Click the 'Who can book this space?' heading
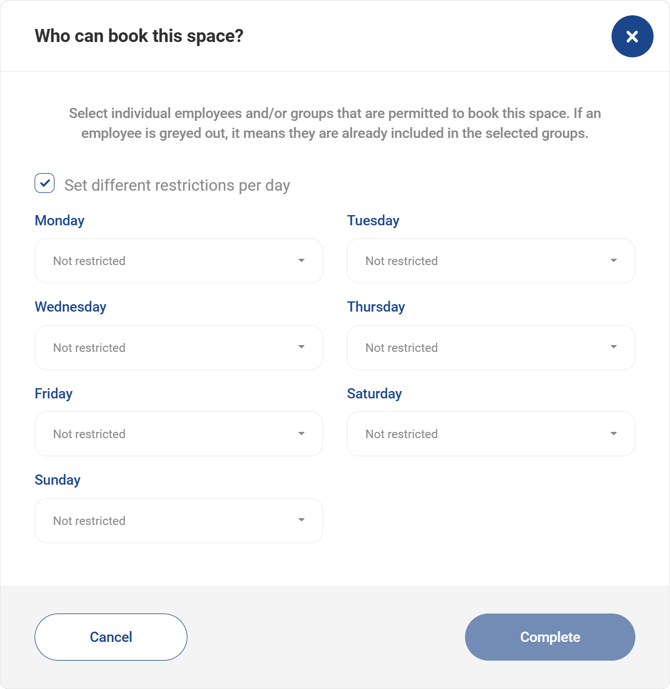The width and height of the screenshot is (670, 689). [x=139, y=36]
